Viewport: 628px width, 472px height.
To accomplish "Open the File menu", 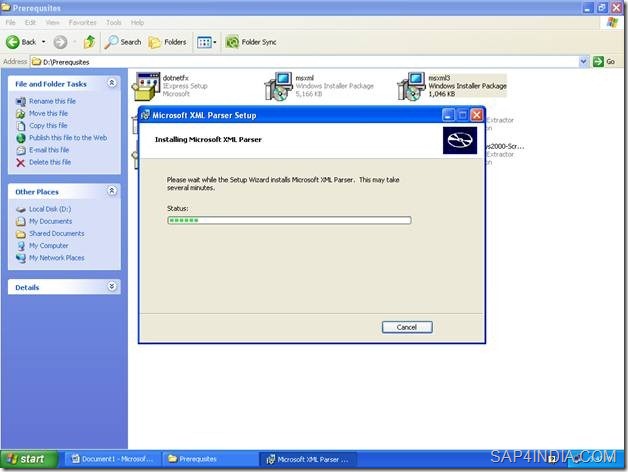I will tap(10, 22).
